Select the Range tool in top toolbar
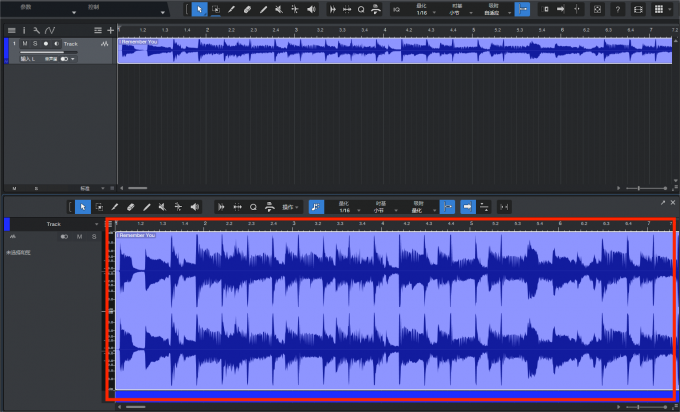This screenshot has width=680, height=412. coord(216,9)
